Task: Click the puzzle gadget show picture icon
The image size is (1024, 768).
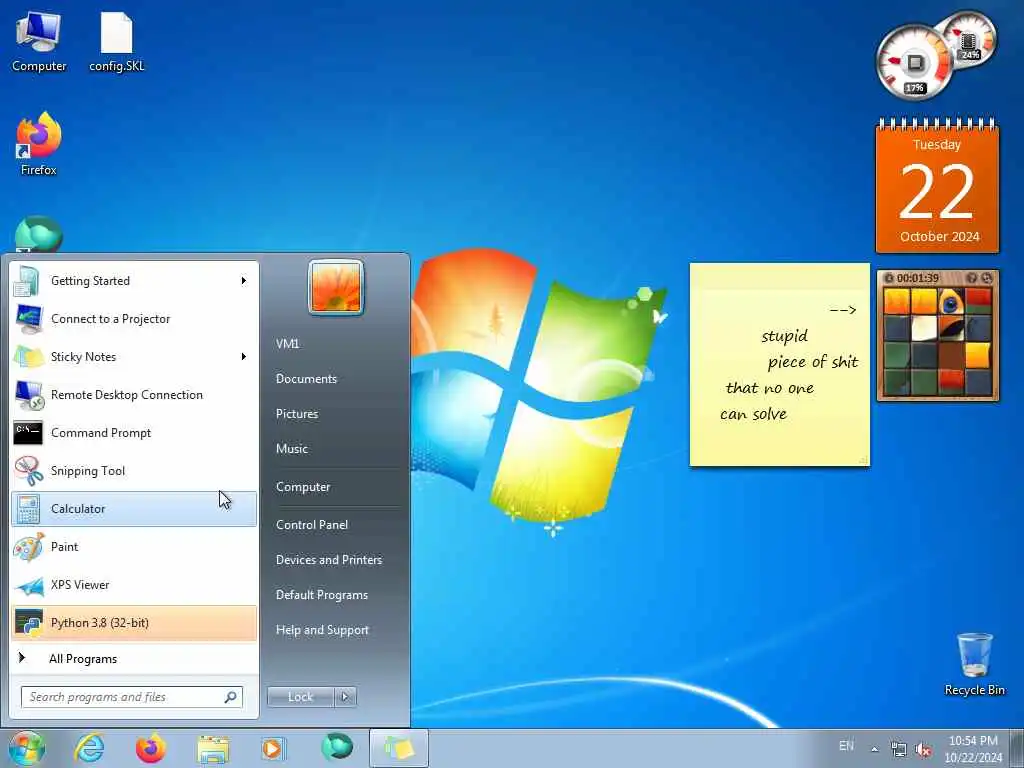Action: 972,278
